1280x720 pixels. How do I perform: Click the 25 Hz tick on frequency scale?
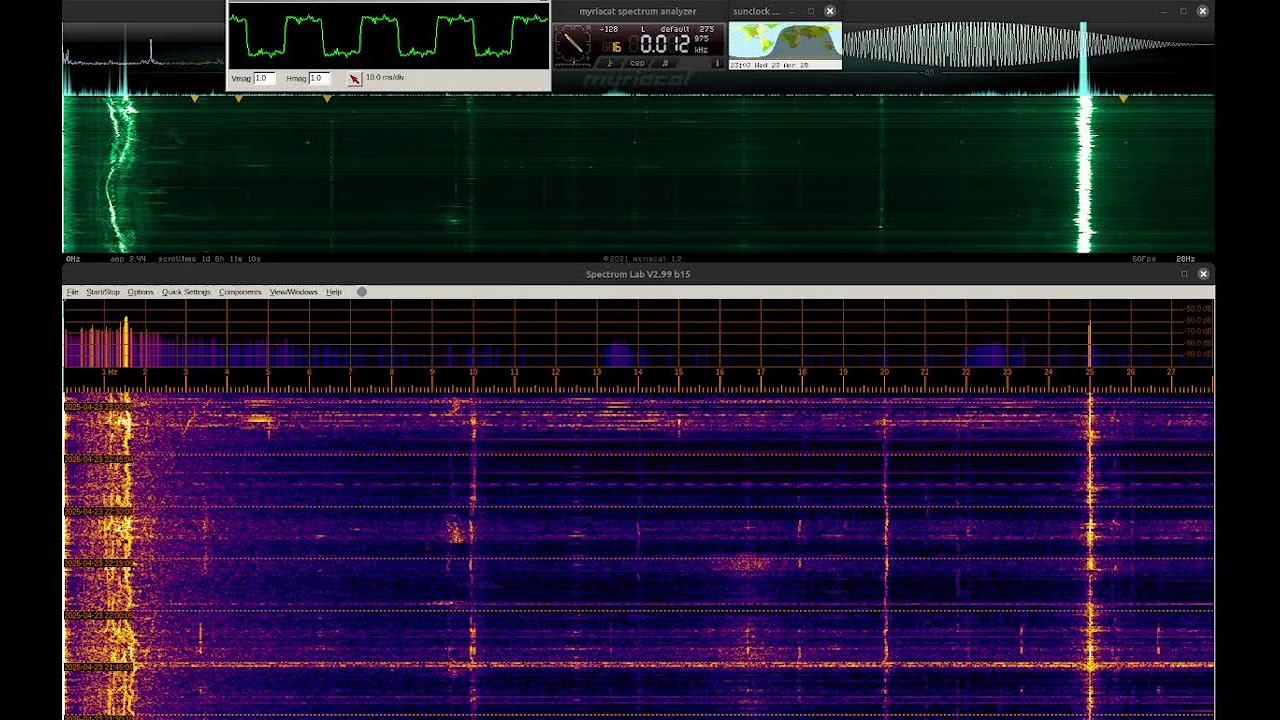pos(1090,372)
